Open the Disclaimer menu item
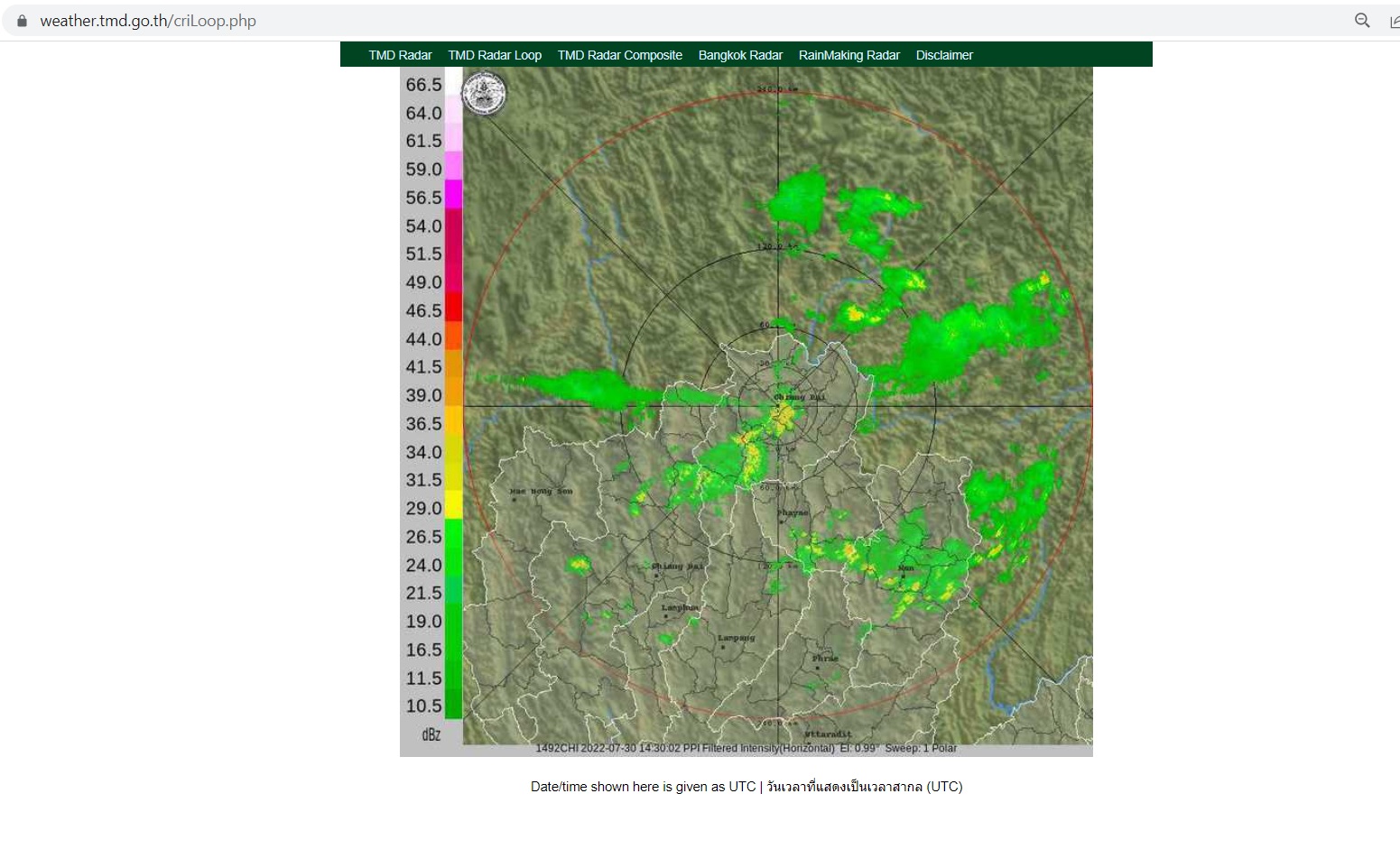Screen dimensions: 1400x849 (x=944, y=55)
